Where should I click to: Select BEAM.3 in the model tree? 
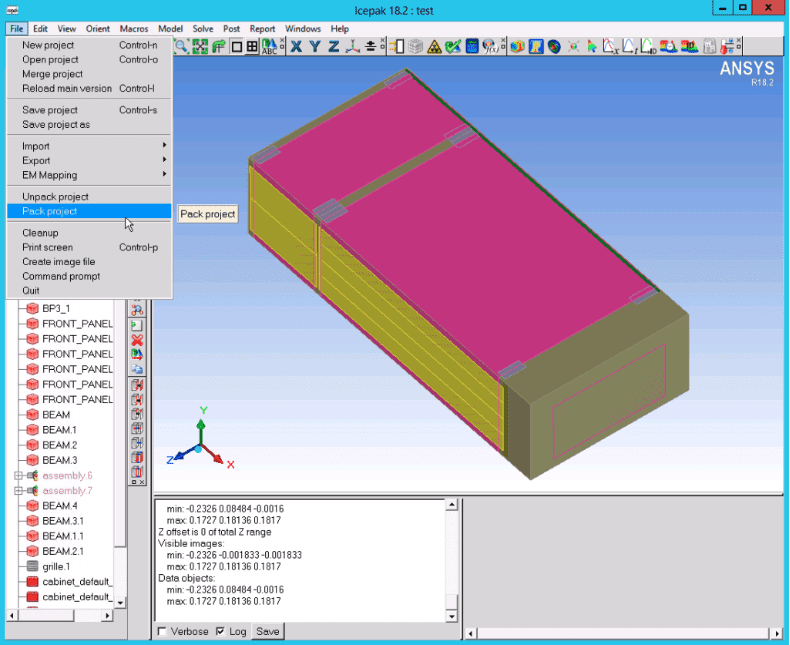59,460
